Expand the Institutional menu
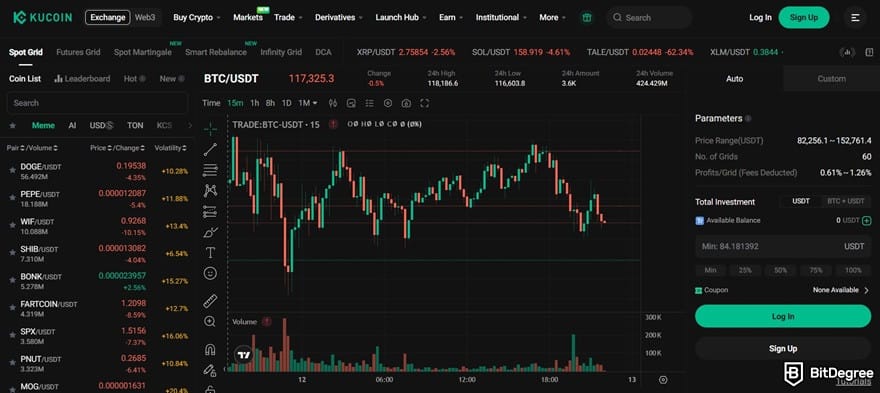Image resolution: width=880 pixels, height=393 pixels. point(501,17)
